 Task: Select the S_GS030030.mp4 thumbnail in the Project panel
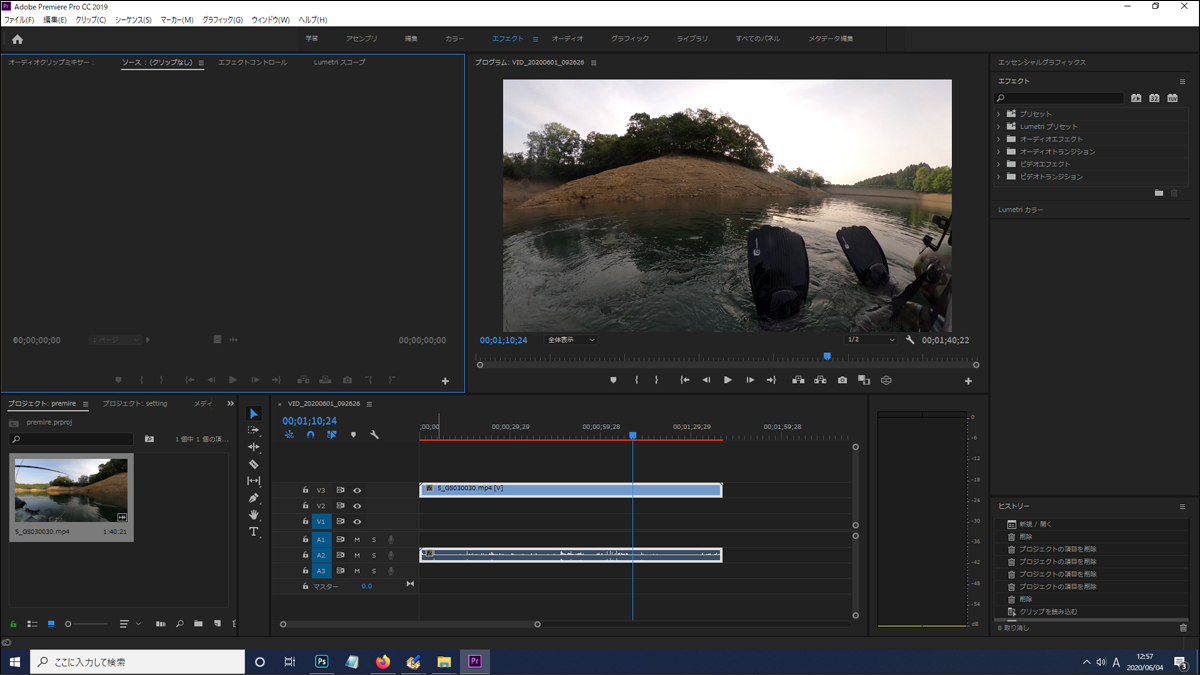[71, 490]
